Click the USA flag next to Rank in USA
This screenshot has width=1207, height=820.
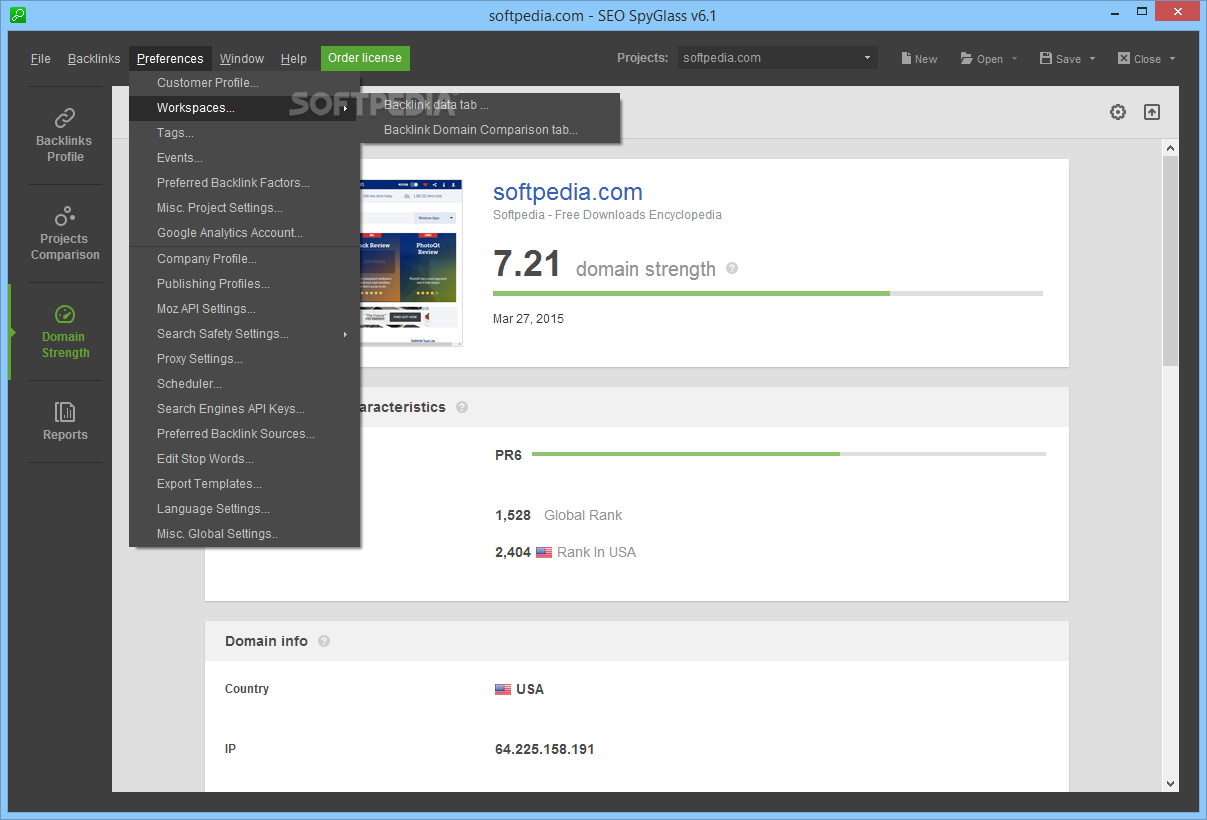pos(544,552)
